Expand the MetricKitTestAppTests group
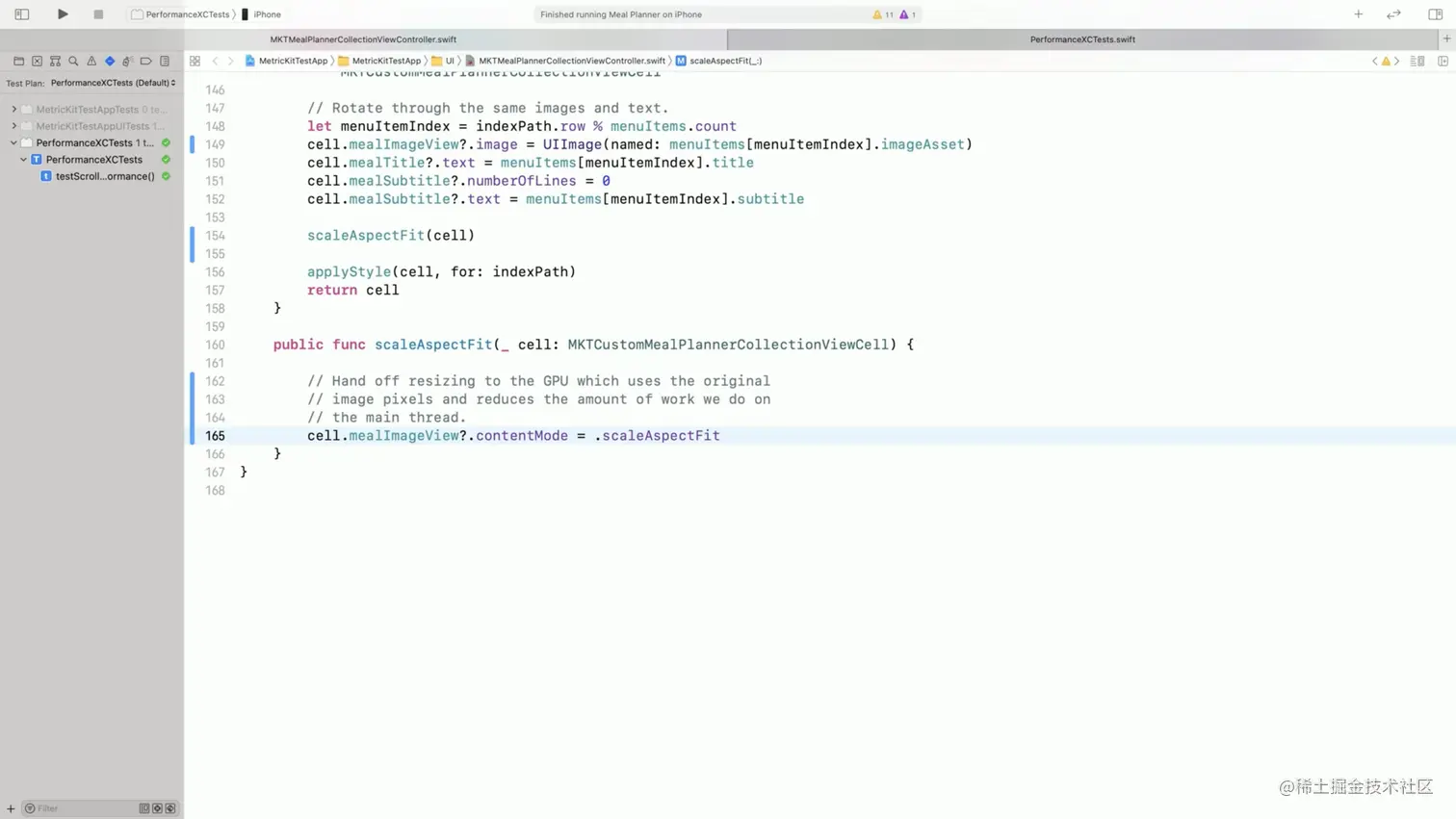 pyautogui.click(x=13, y=110)
